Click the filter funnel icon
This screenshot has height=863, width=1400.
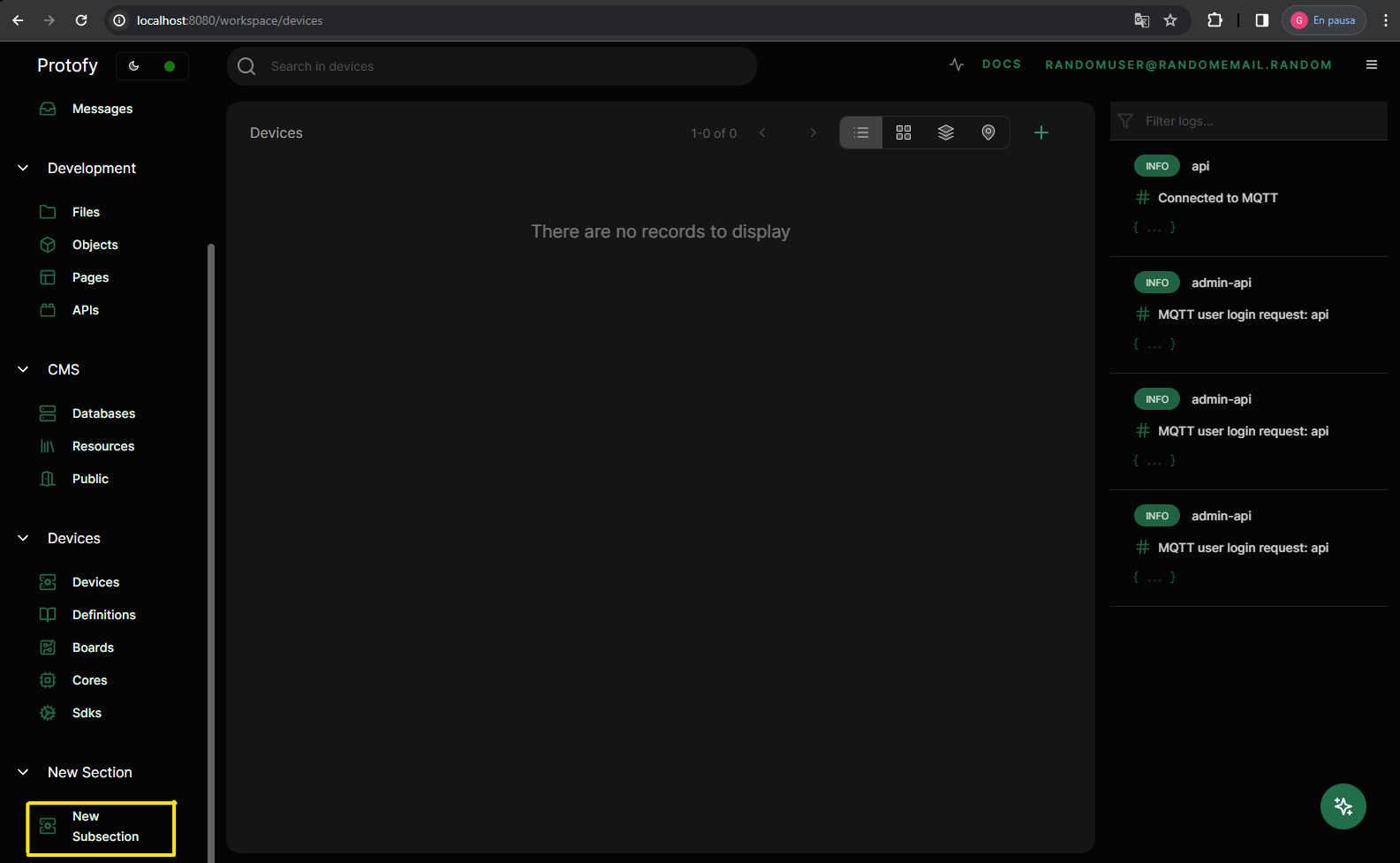pyautogui.click(x=1125, y=121)
